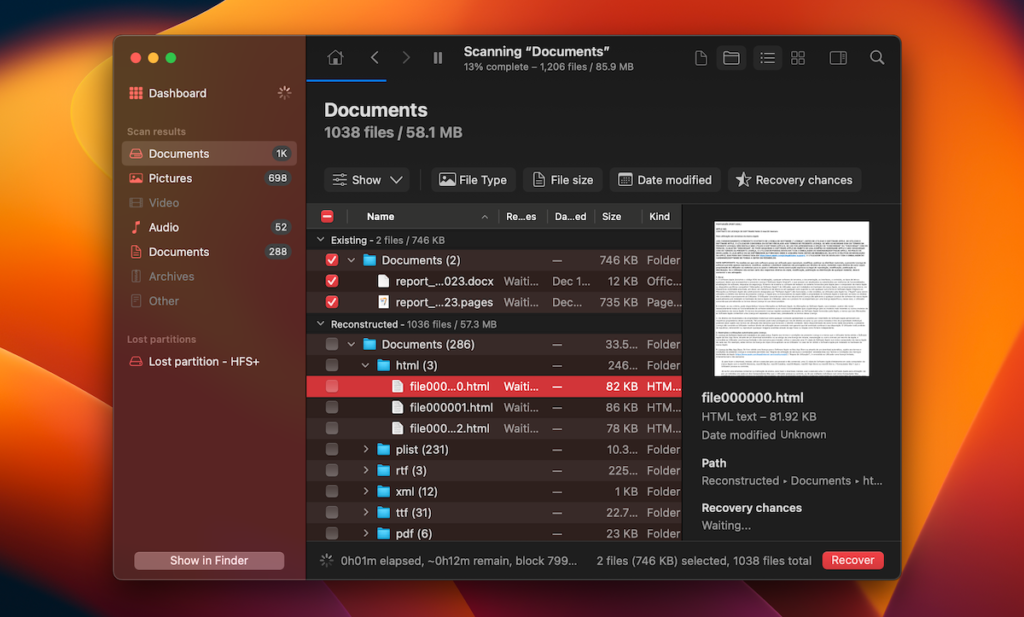
Task: Toggle the preview side panel icon
Action: point(838,58)
